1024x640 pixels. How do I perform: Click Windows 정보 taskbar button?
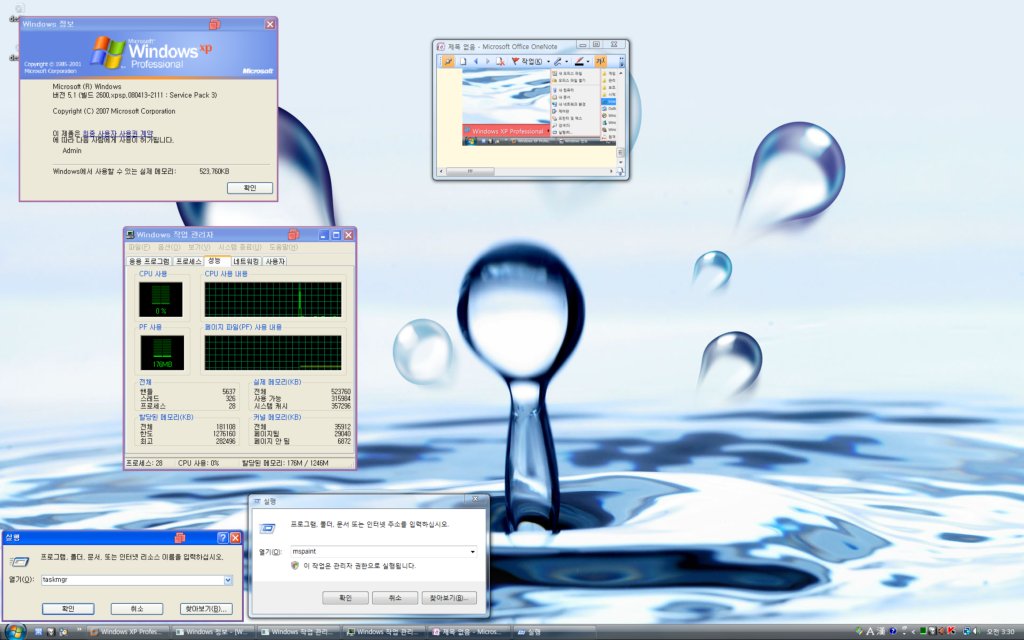(214, 632)
